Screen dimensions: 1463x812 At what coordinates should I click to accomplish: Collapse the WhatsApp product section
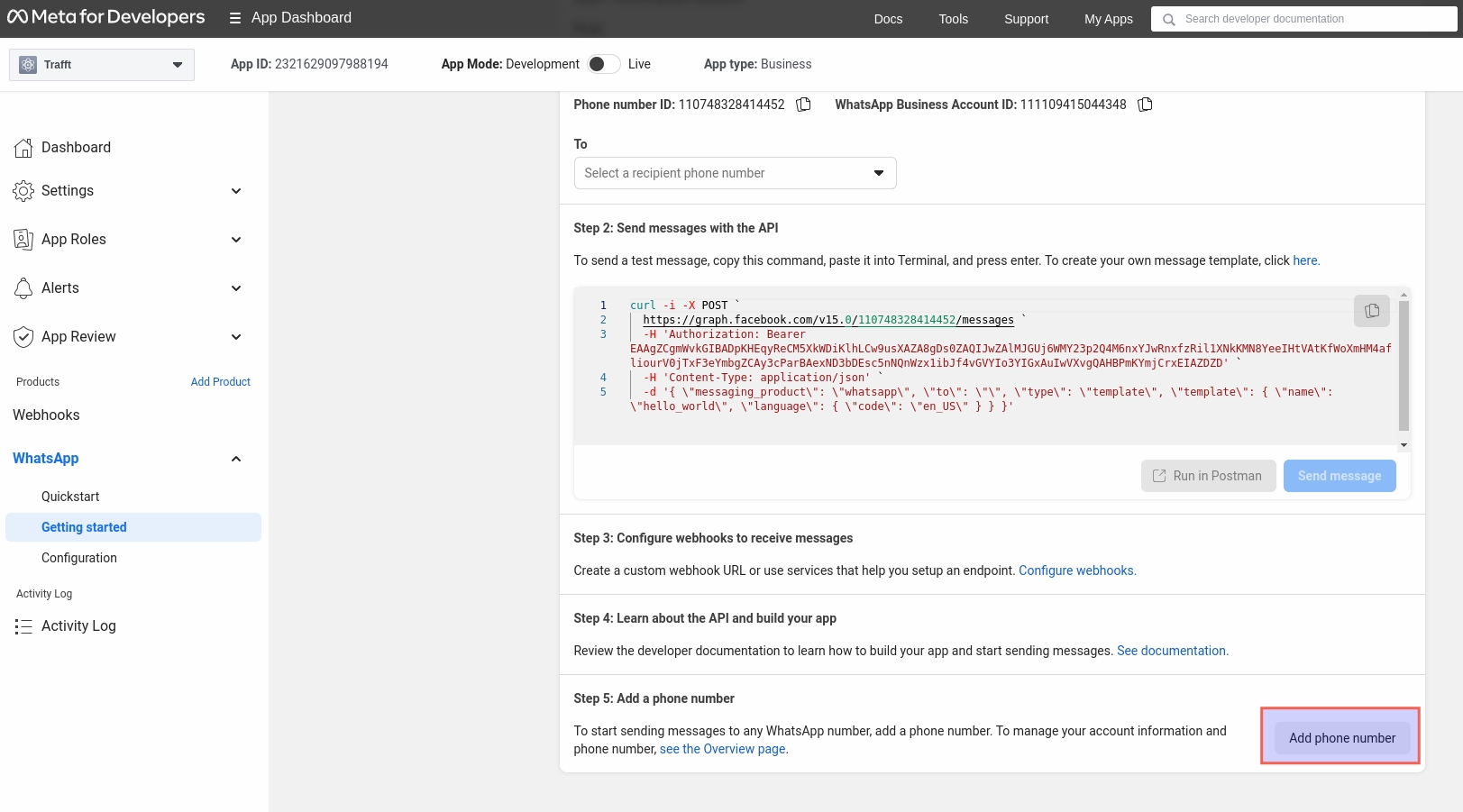[x=236, y=459]
